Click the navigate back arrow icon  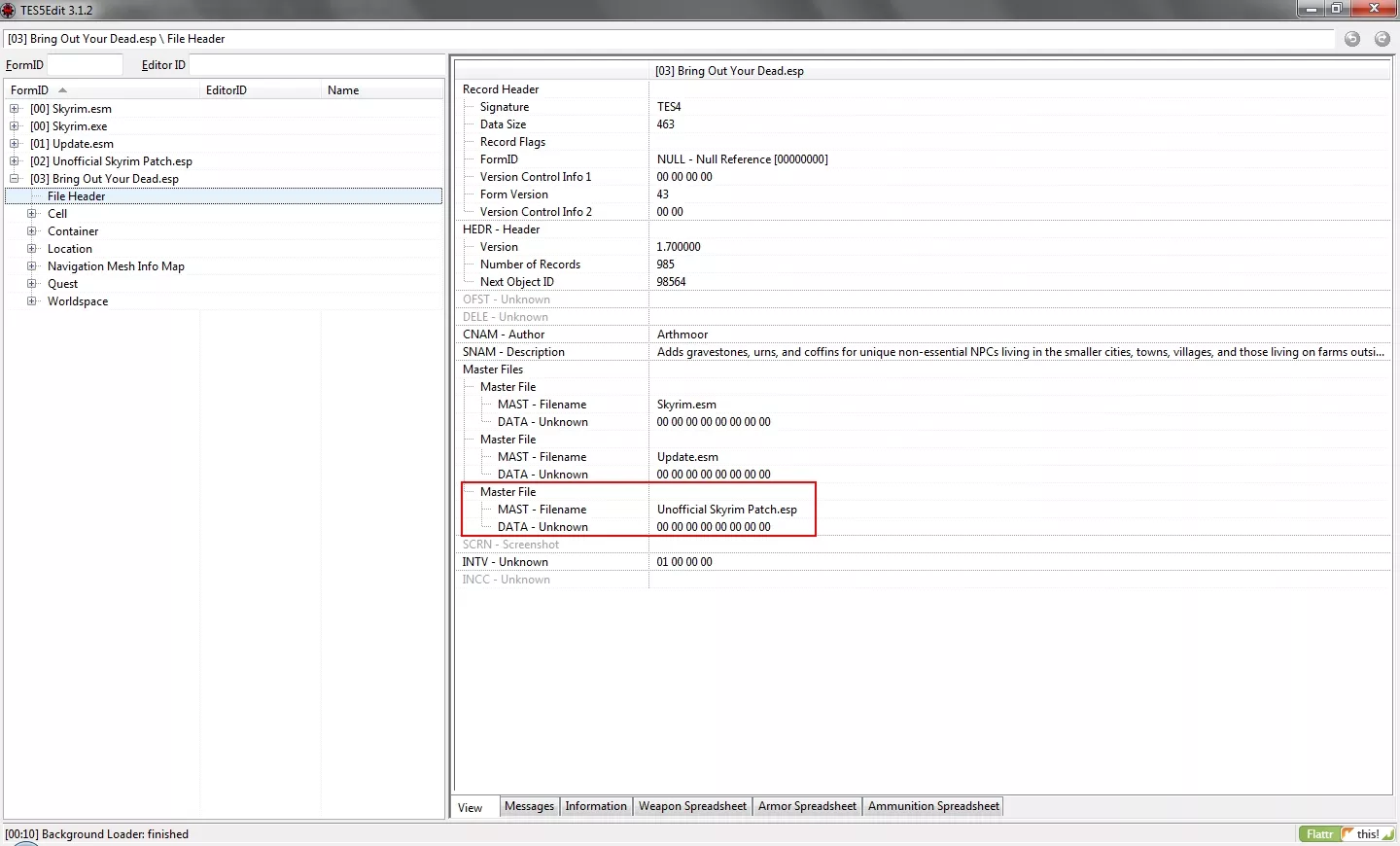(x=1352, y=39)
